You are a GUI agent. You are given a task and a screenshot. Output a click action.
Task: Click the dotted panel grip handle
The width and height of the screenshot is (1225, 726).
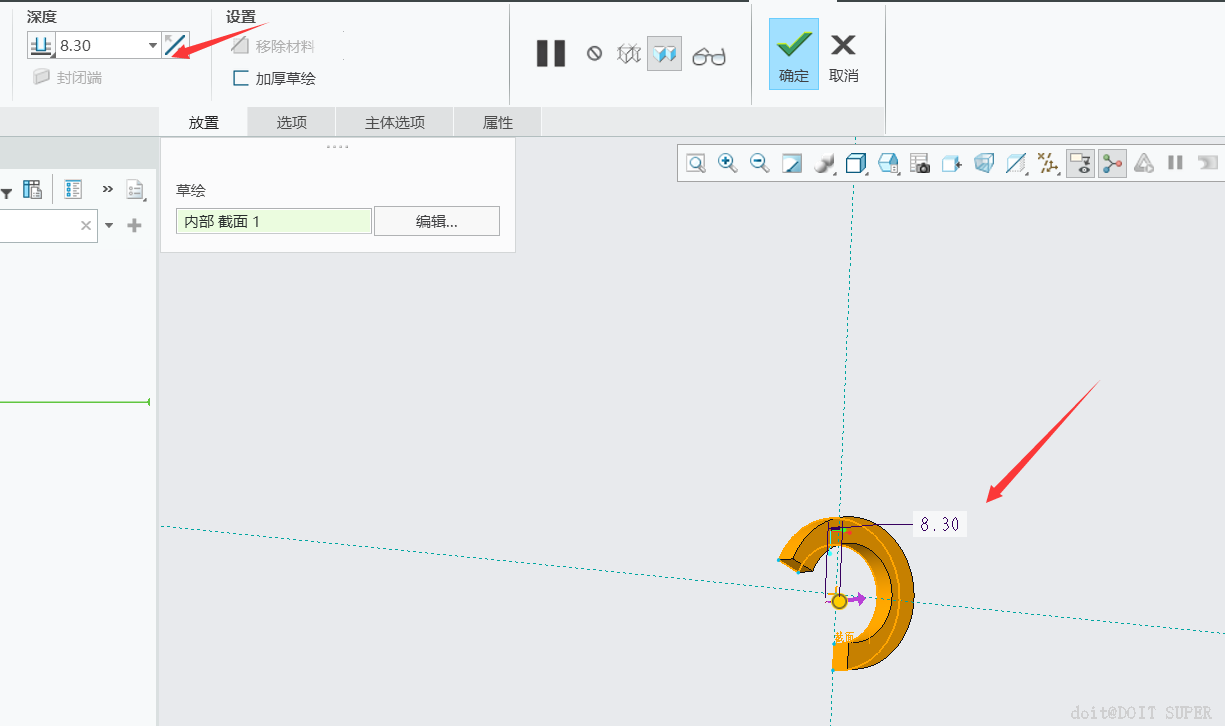tap(338, 146)
